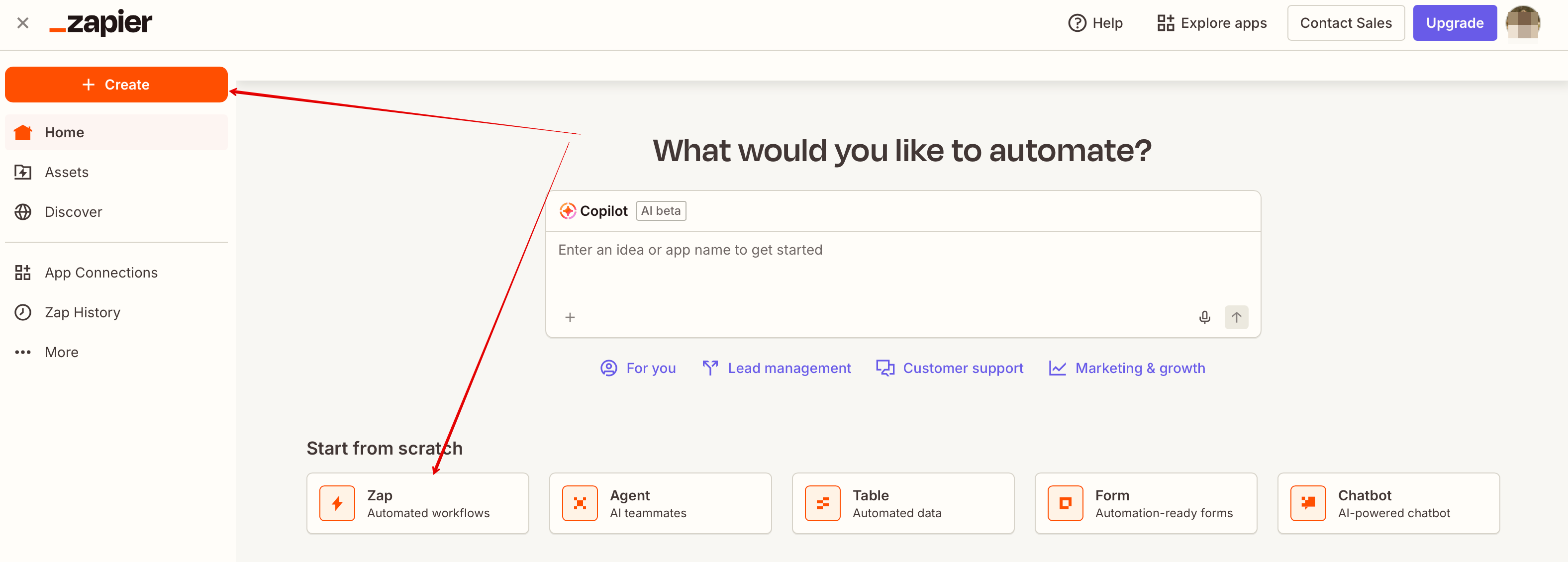
Task: View Zap History page
Action: point(82,312)
